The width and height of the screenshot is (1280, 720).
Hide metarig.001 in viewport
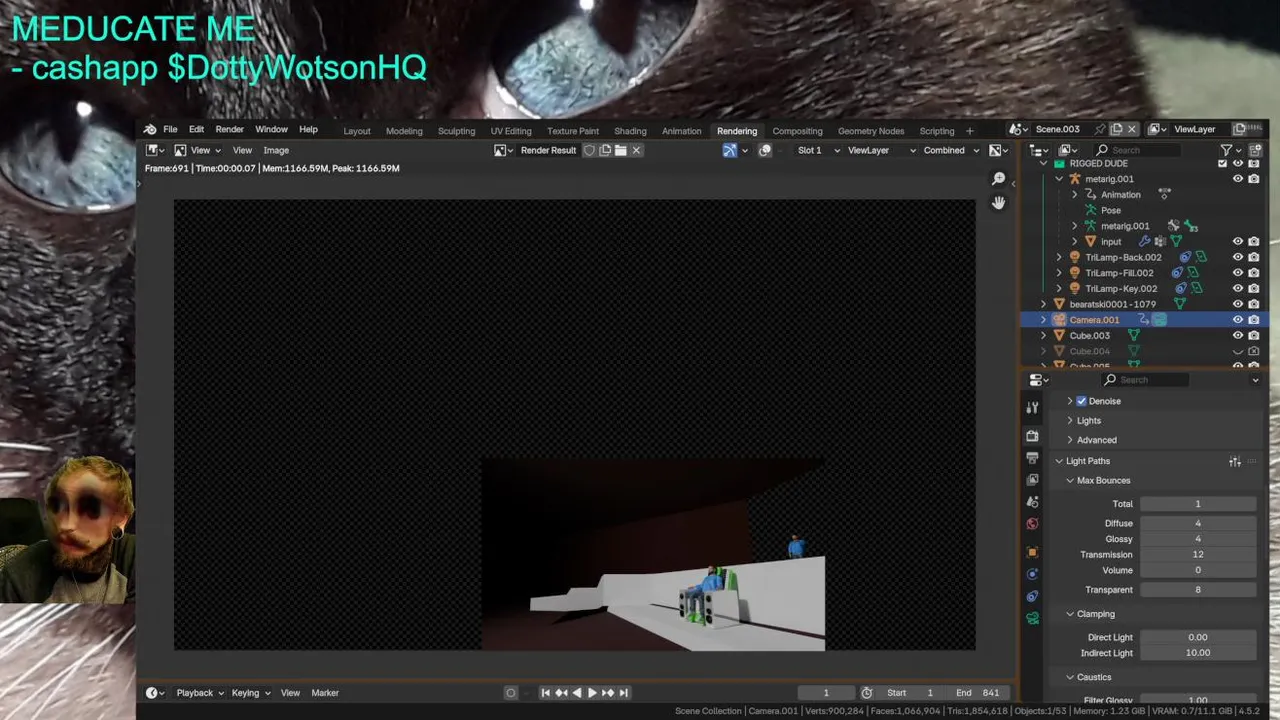tap(1238, 179)
